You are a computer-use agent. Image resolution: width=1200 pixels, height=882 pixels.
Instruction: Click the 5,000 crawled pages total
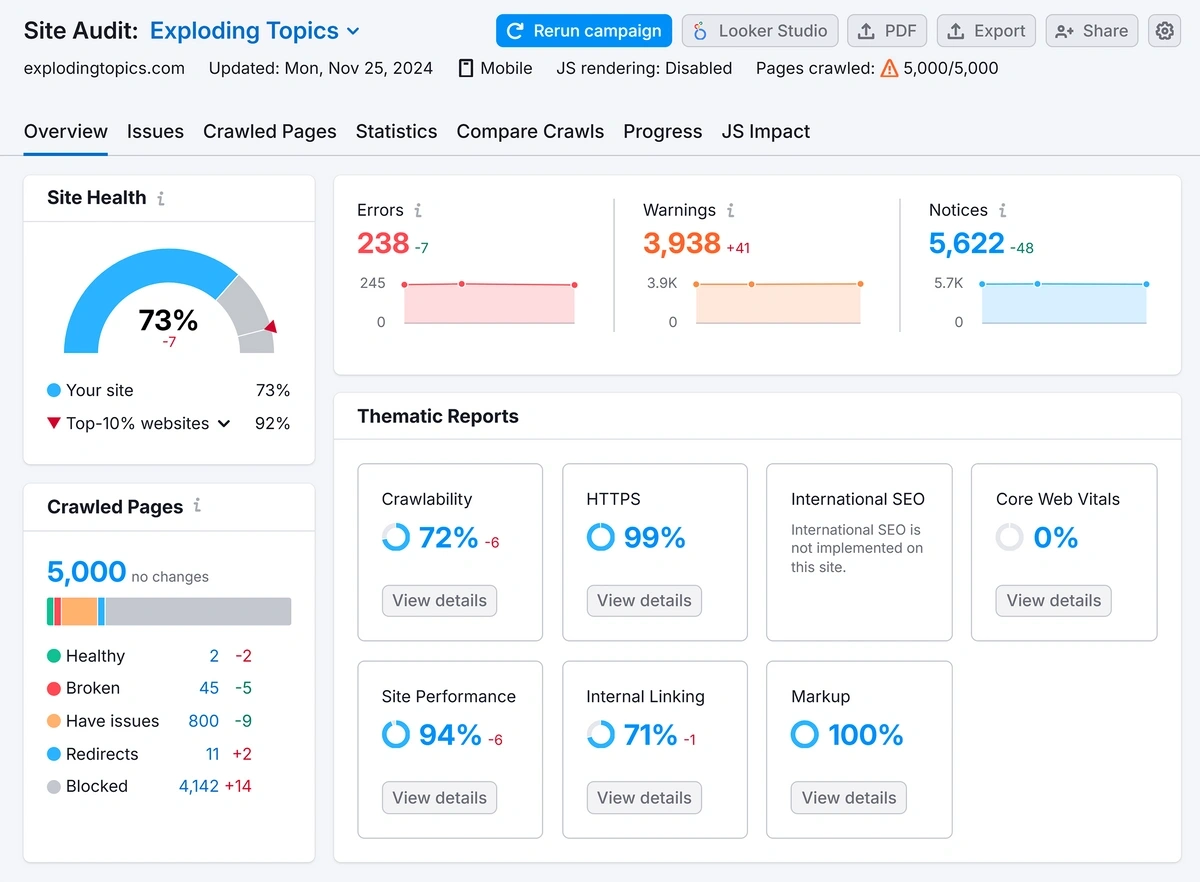click(x=87, y=572)
